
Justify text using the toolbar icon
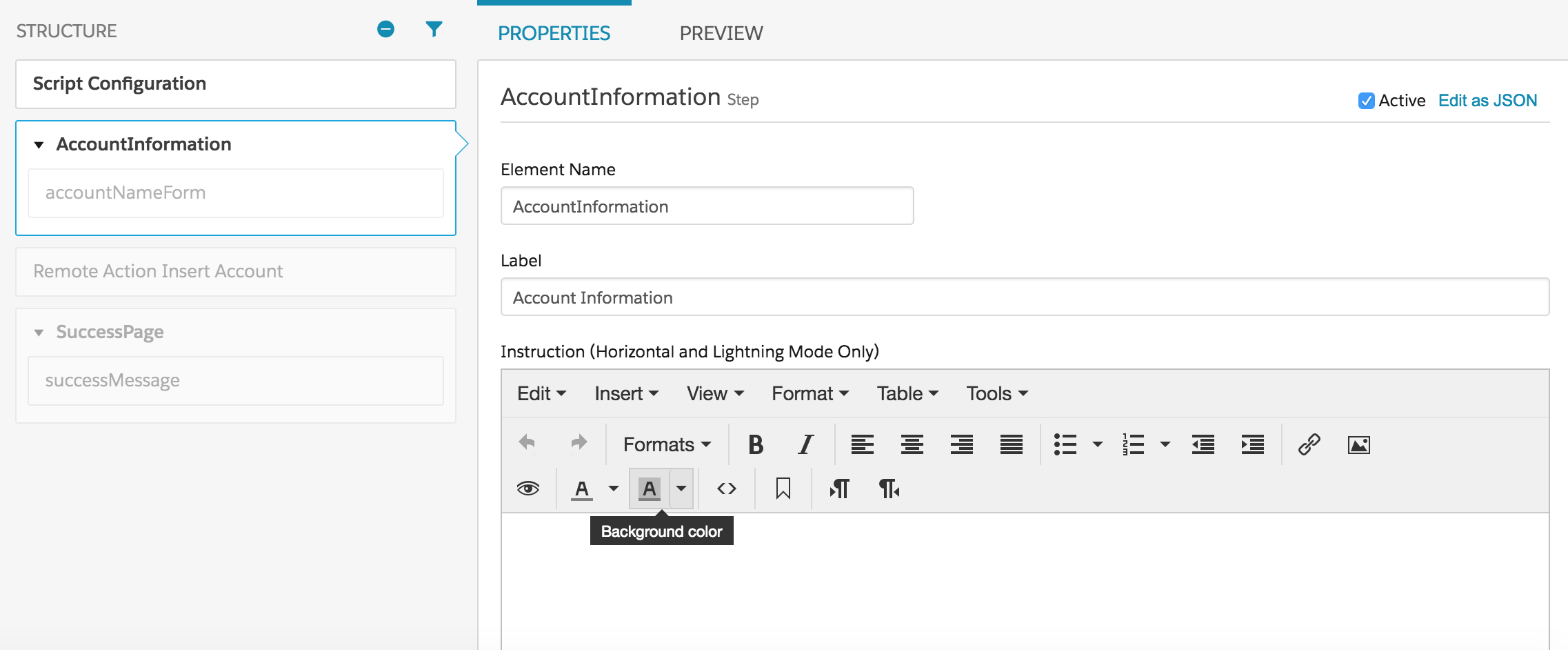[1011, 444]
